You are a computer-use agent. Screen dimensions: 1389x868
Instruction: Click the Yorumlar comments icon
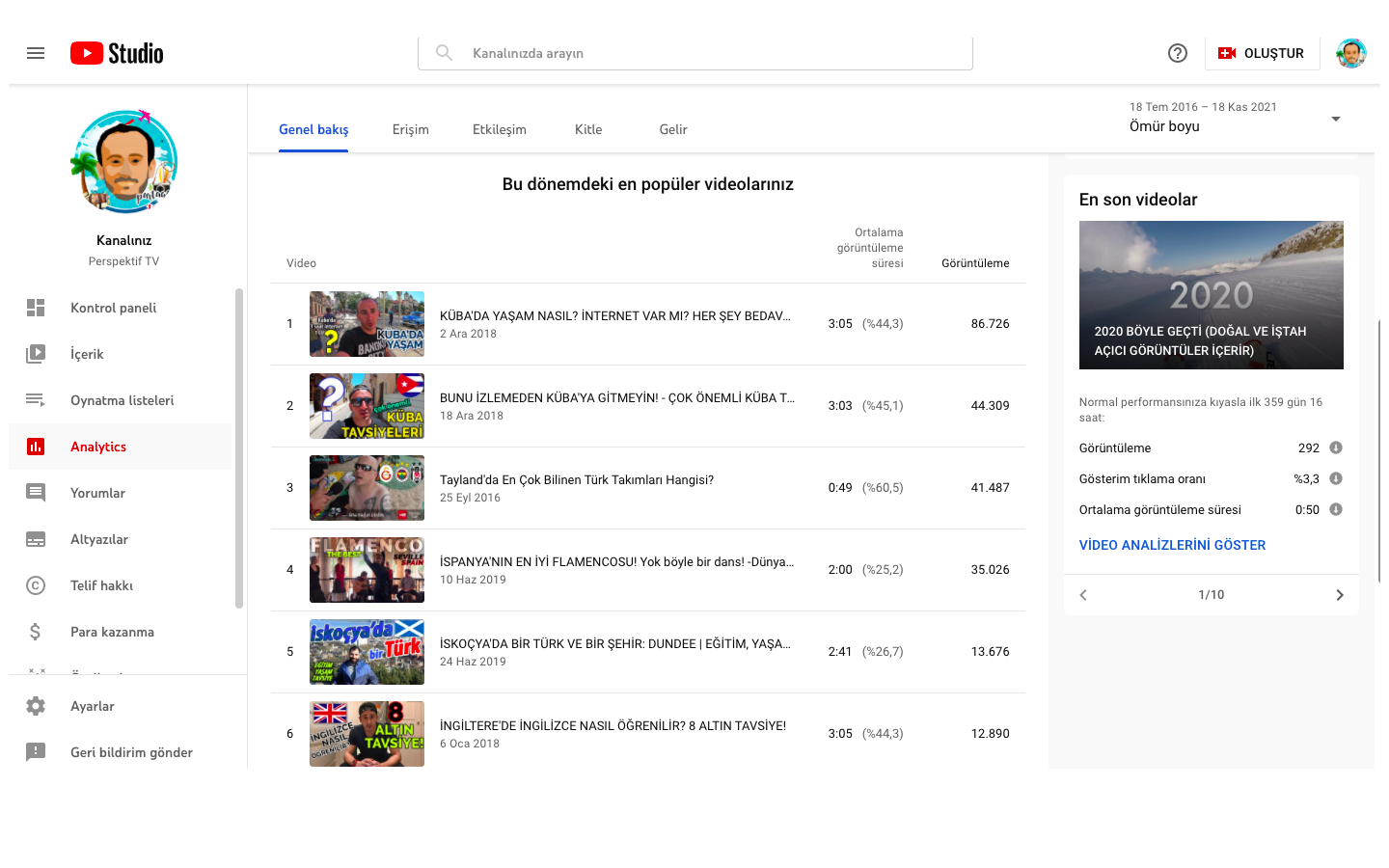point(36,493)
